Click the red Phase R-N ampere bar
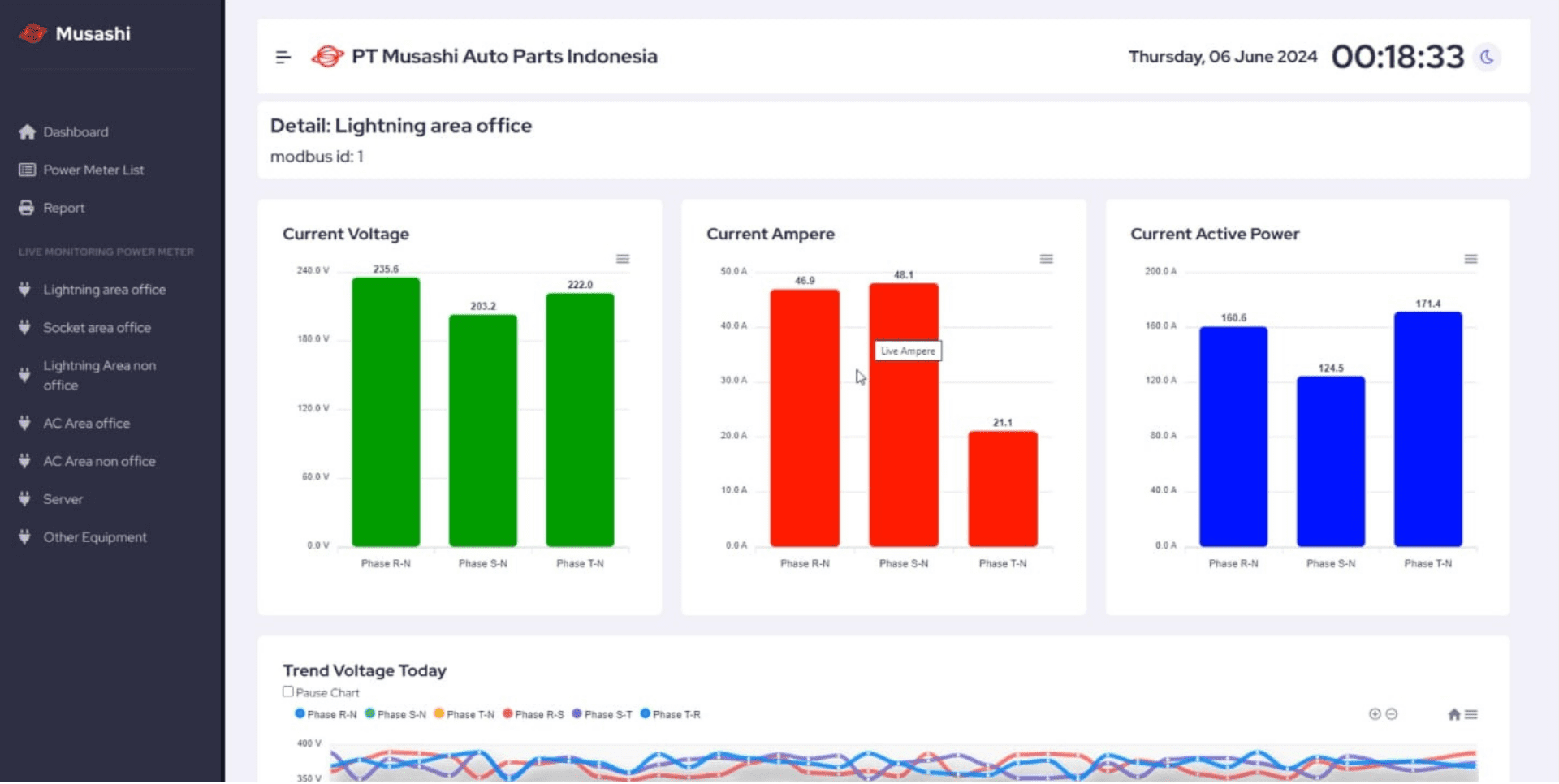This screenshot has width=1559, height=784. click(805, 418)
